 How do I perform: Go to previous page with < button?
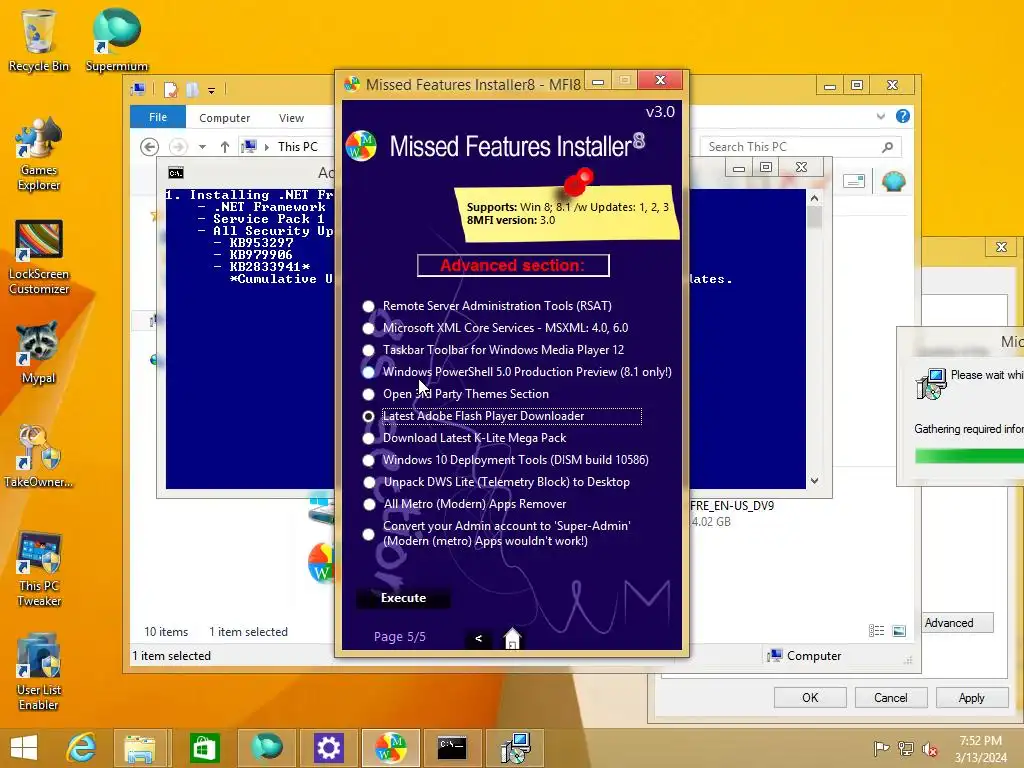(x=479, y=638)
